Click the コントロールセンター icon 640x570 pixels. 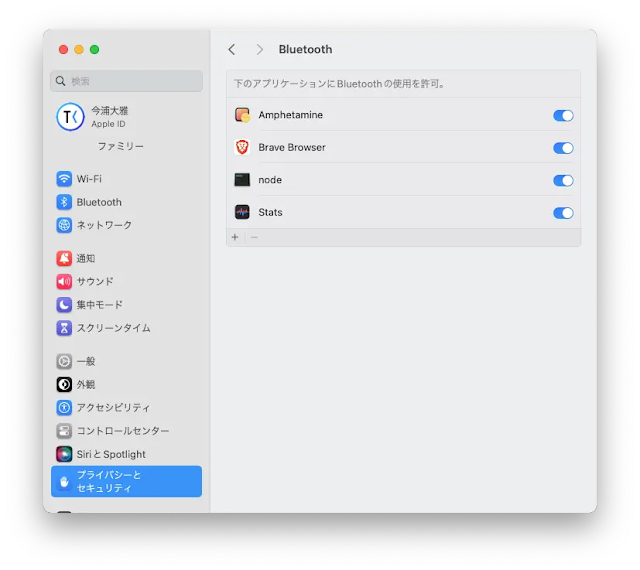[x=64, y=431]
